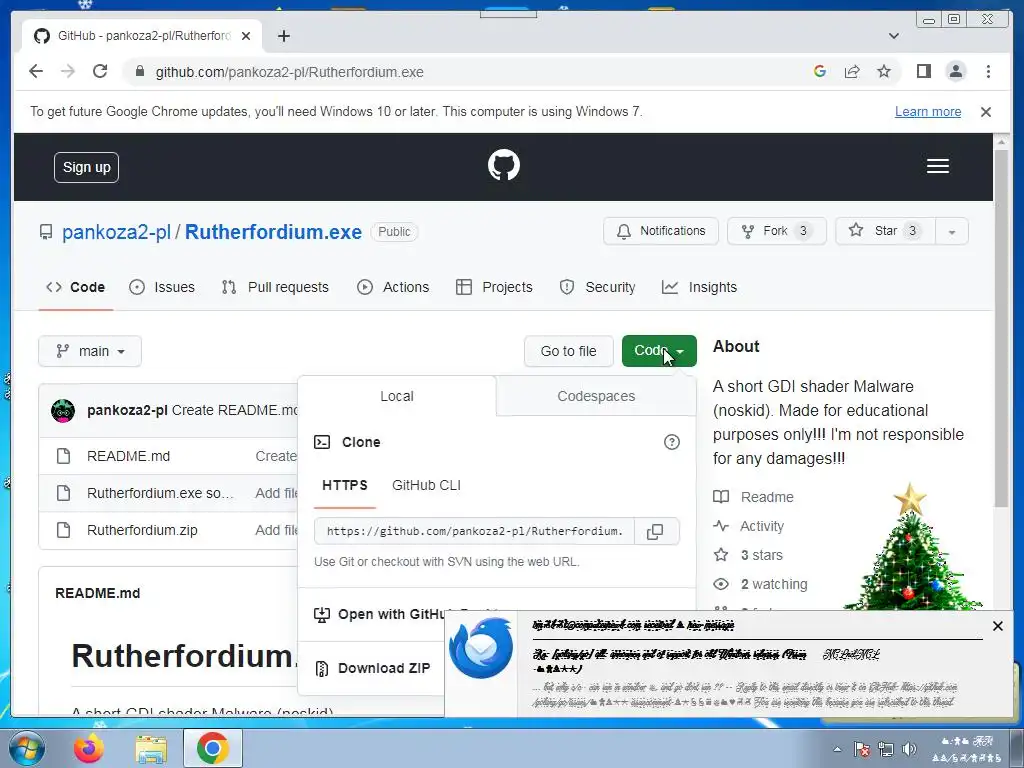This screenshot has height=768, width=1024.
Task: View the Insights tab
Action: (699, 287)
